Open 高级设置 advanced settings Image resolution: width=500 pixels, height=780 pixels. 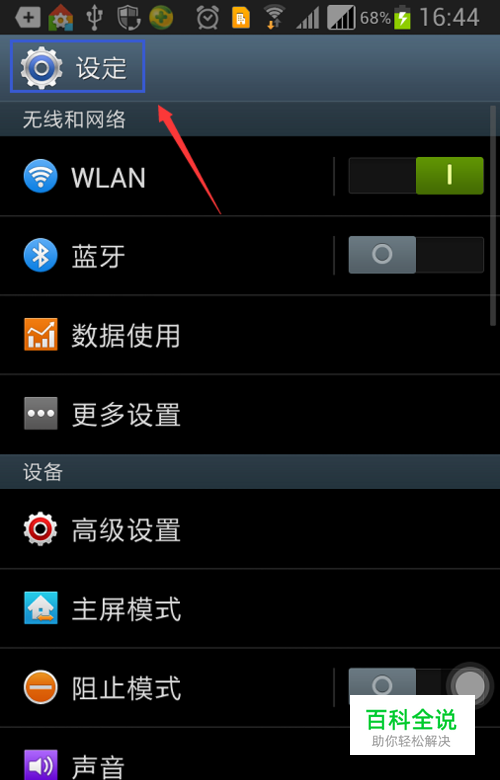click(x=250, y=529)
